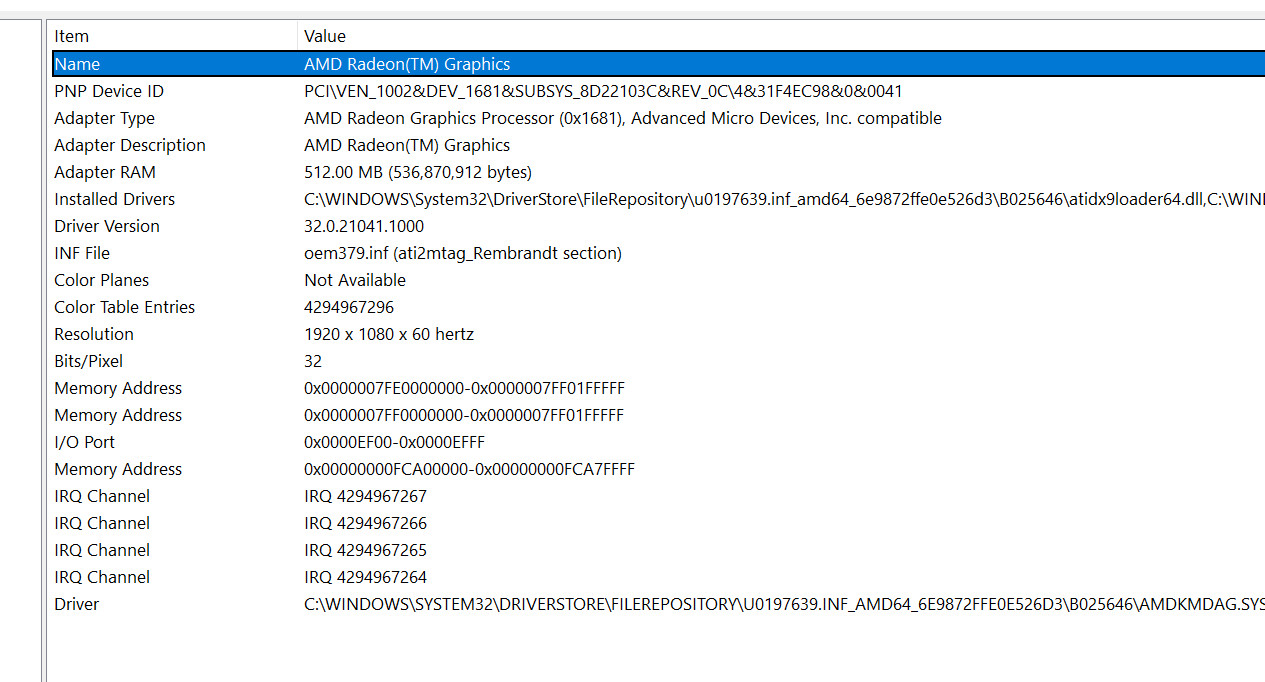Select the Bits/Pixel row
The image size is (1265, 682).
coord(658,361)
